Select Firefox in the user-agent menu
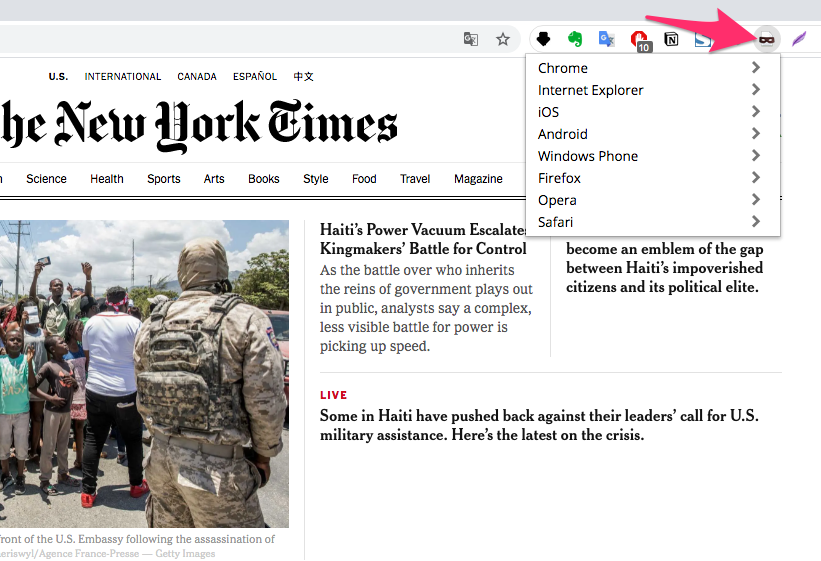Image resolution: width=821 pixels, height=561 pixels. coord(652,178)
